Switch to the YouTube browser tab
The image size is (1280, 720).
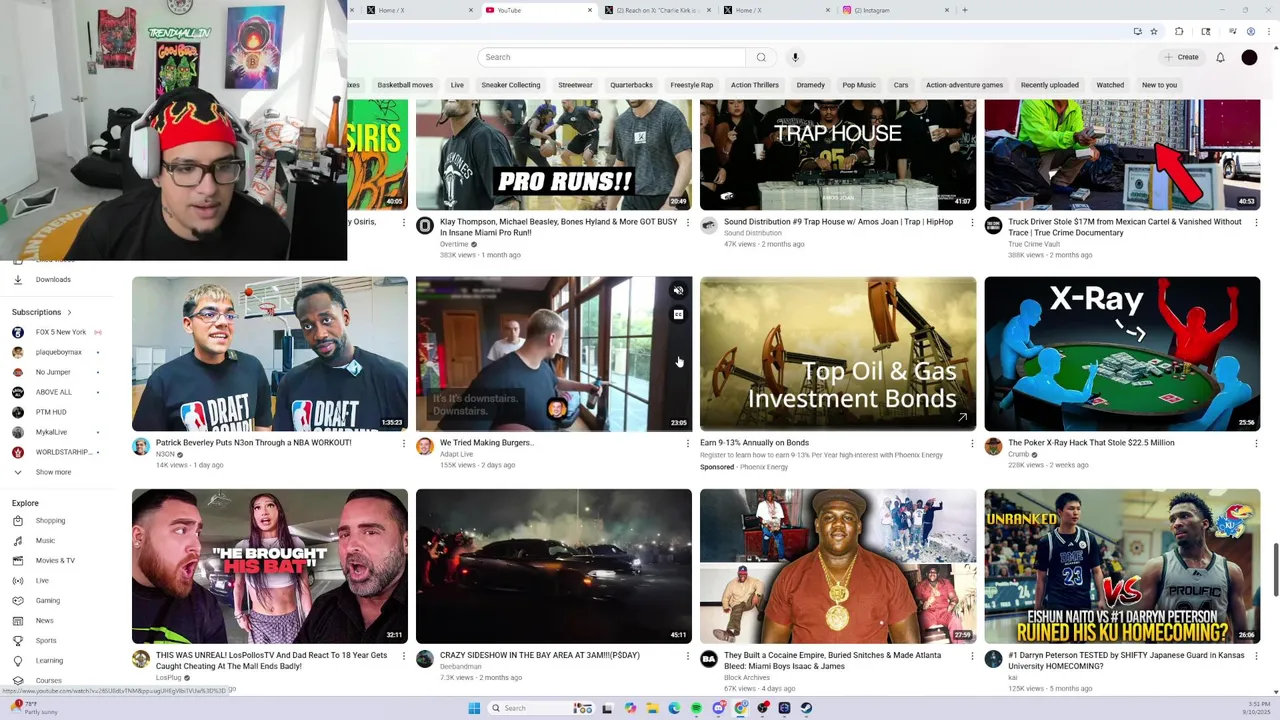click(x=537, y=10)
